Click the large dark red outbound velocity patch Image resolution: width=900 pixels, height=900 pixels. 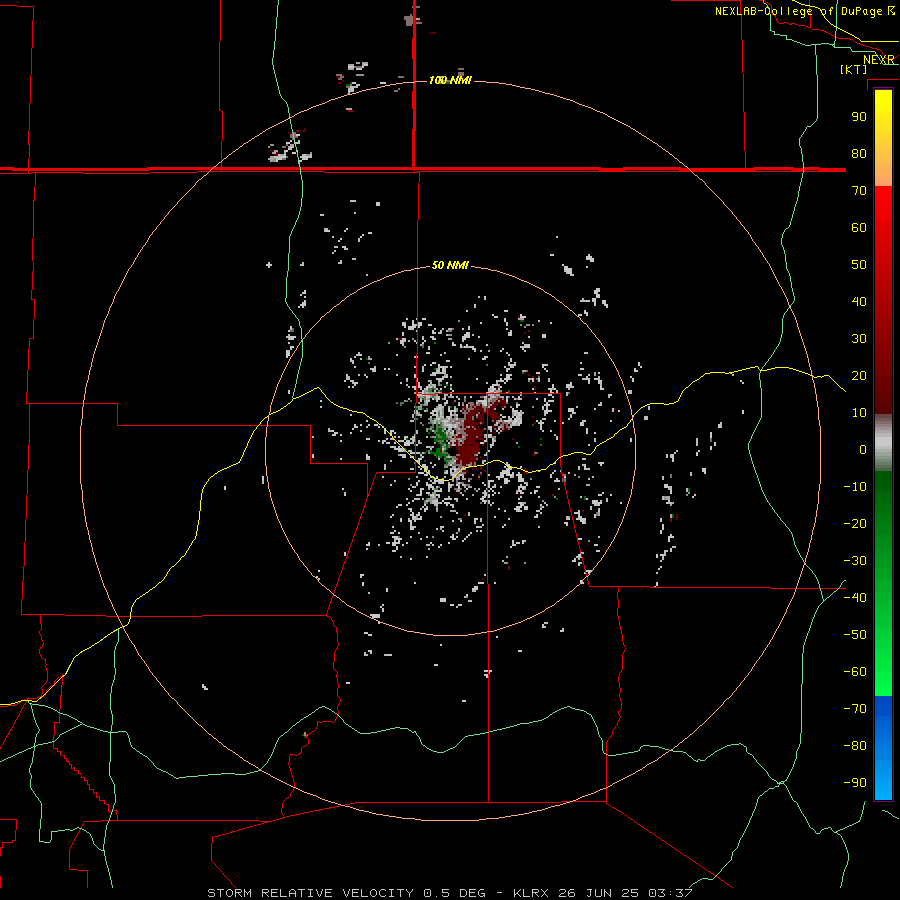click(474, 433)
